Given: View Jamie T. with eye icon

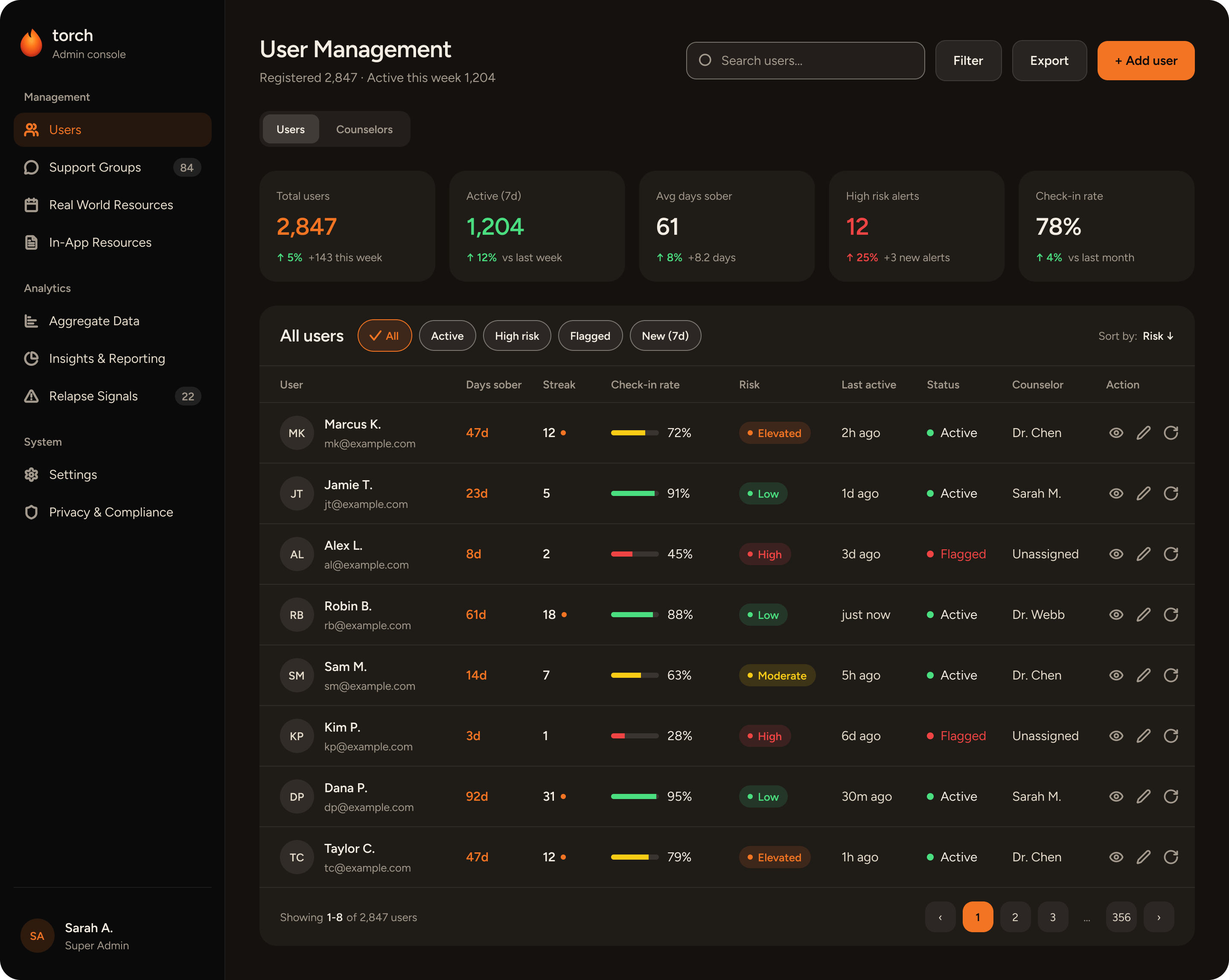Looking at the screenshot, I should click(x=1116, y=494).
